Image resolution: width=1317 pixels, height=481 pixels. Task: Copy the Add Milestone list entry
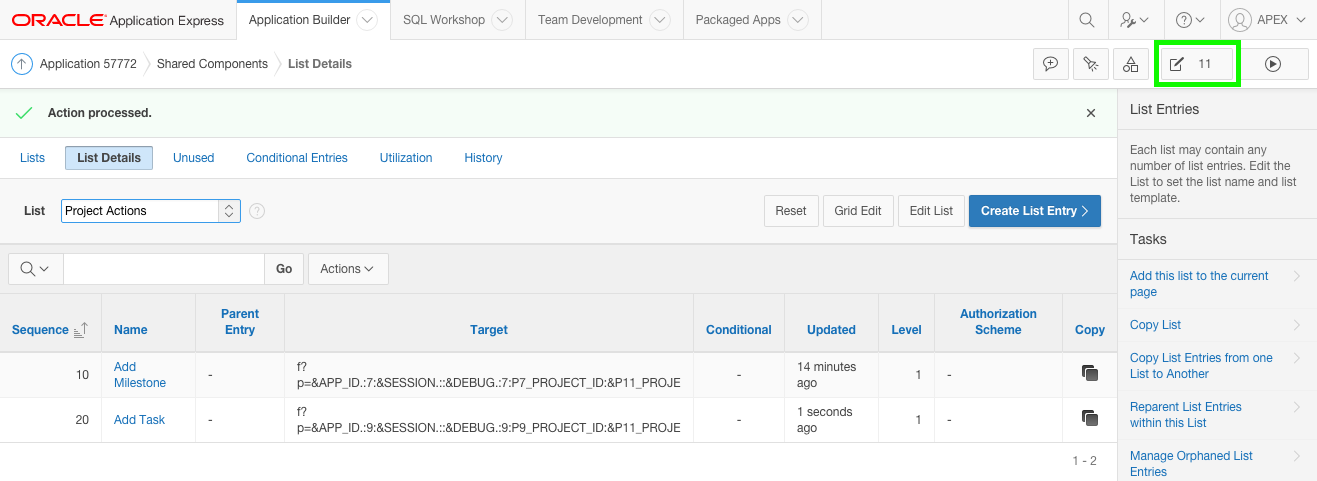click(x=1090, y=373)
